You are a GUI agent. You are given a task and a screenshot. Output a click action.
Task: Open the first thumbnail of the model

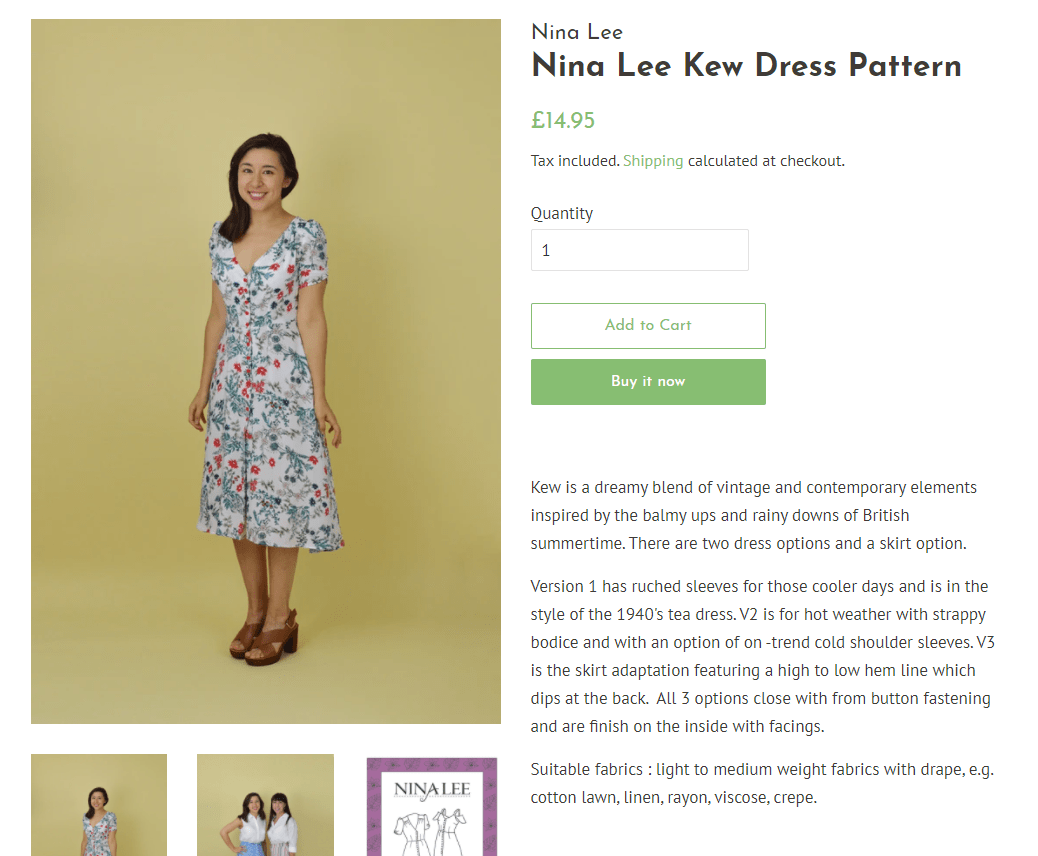pyautogui.click(x=98, y=805)
